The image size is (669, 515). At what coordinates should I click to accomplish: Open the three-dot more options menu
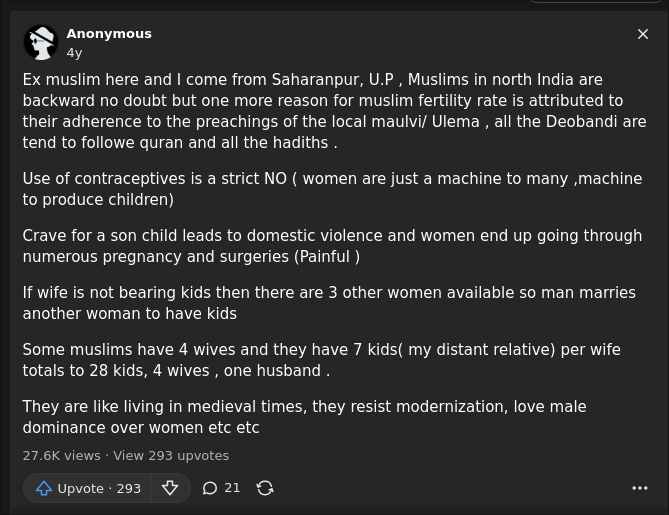tap(640, 488)
